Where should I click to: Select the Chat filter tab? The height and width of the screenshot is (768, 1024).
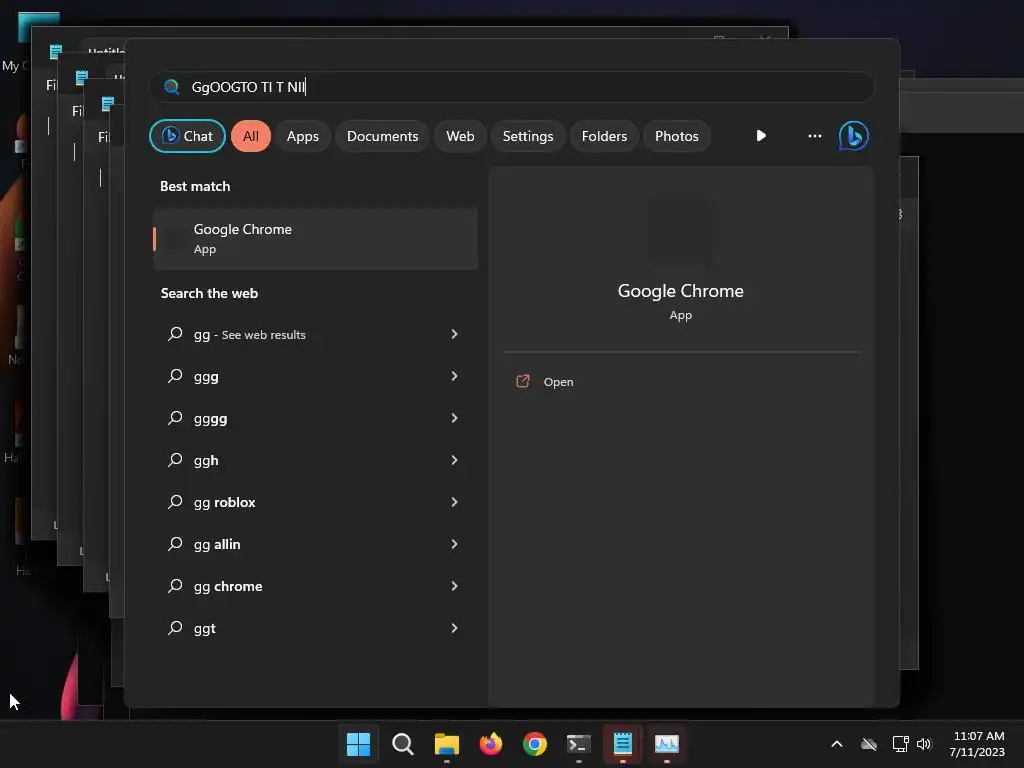click(x=187, y=136)
